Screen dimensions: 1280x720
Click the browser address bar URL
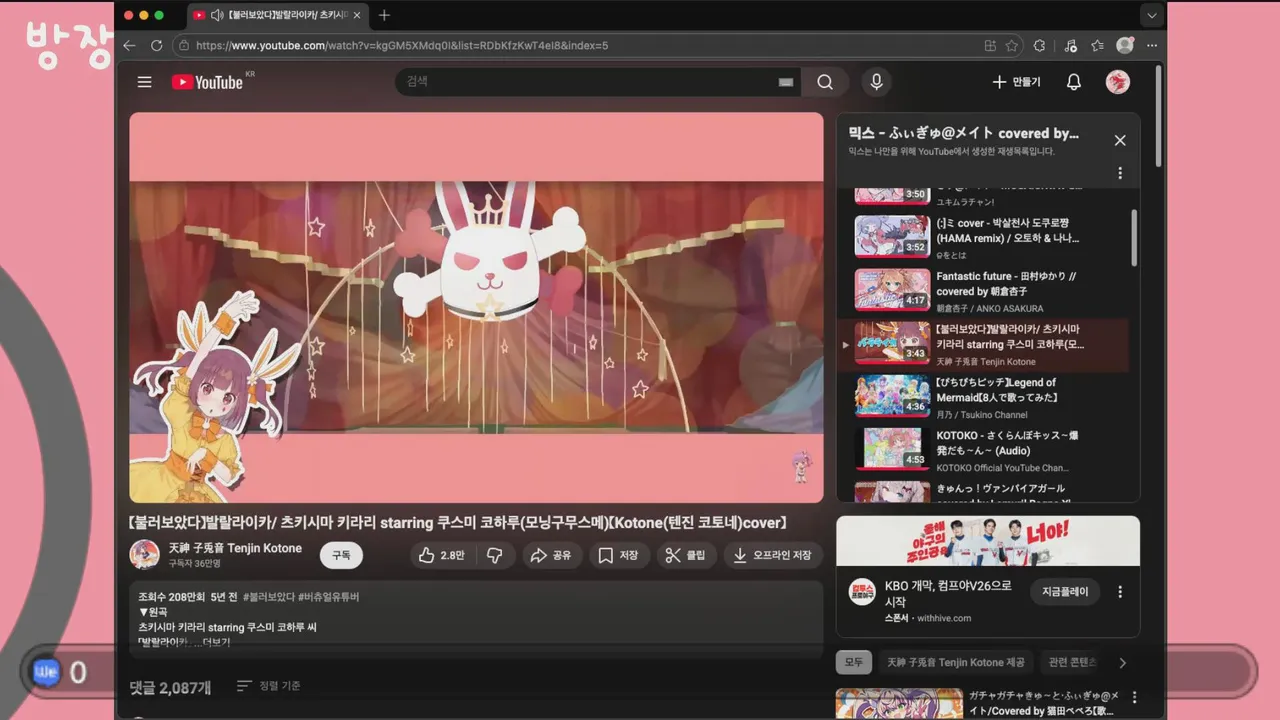(x=402, y=45)
